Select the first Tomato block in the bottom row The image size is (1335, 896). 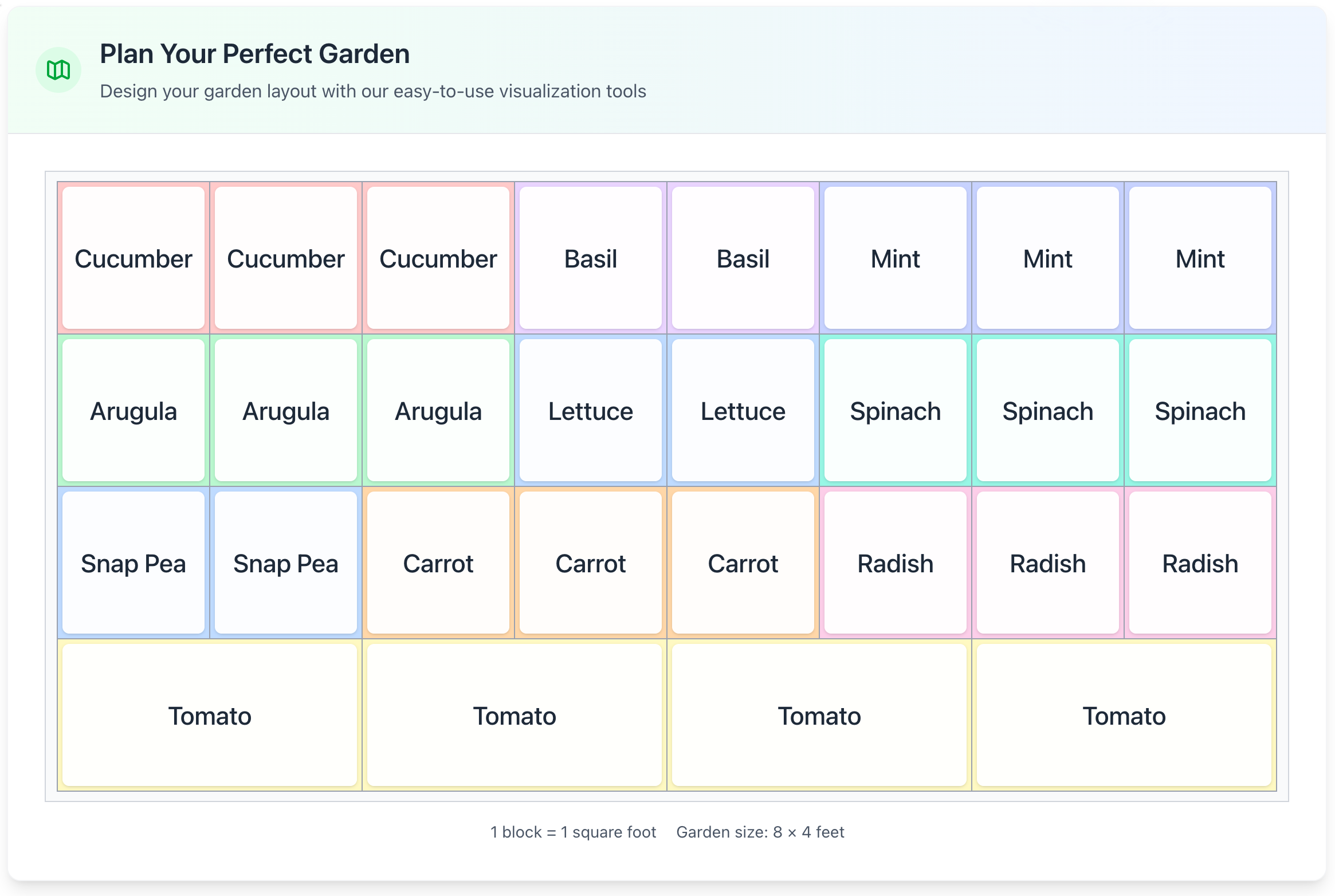209,716
